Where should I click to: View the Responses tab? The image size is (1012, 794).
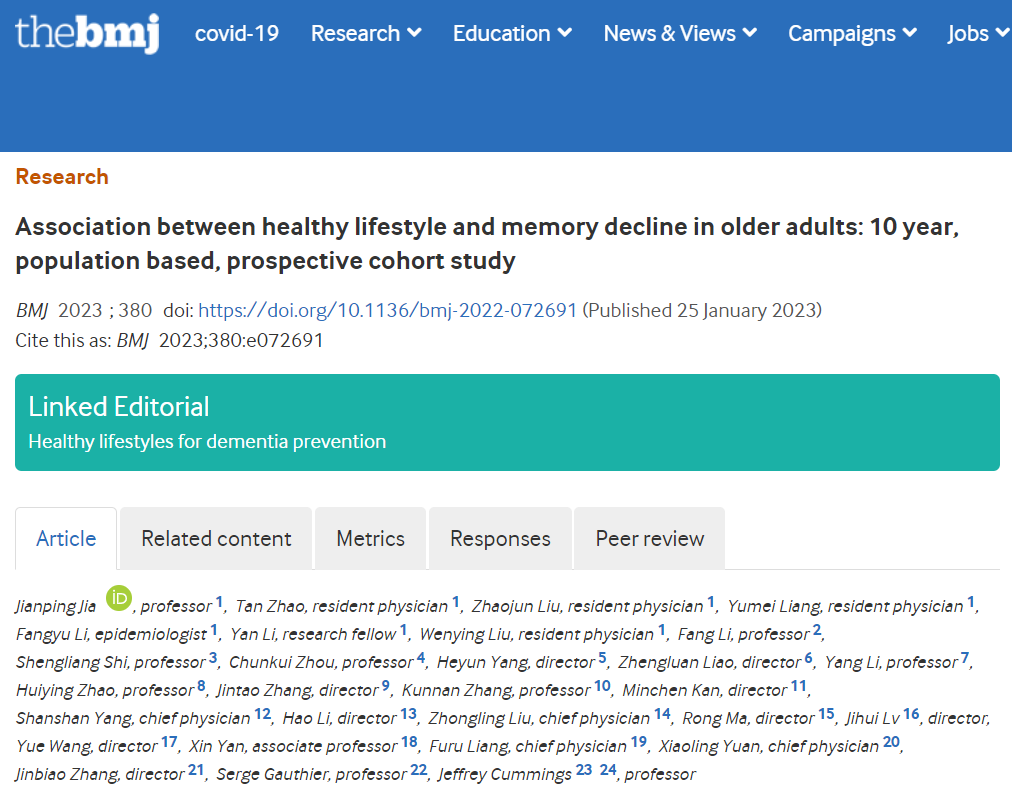click(x=500, y=539)
